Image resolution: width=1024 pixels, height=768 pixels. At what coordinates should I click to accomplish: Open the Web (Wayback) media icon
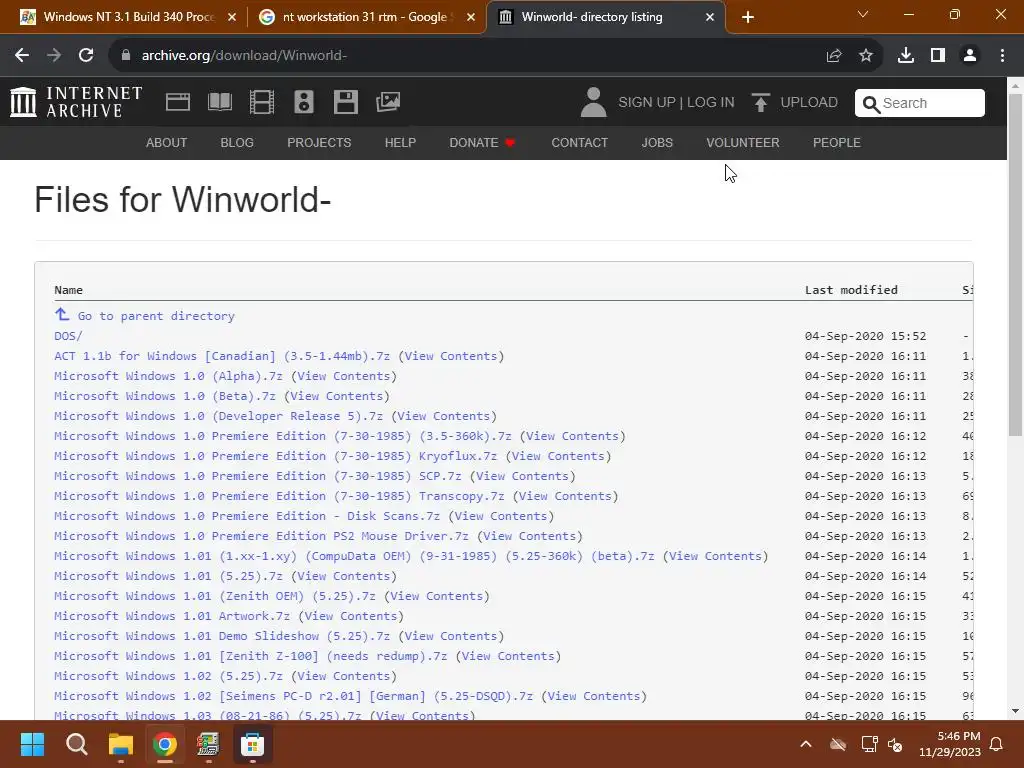pos(178,102)
